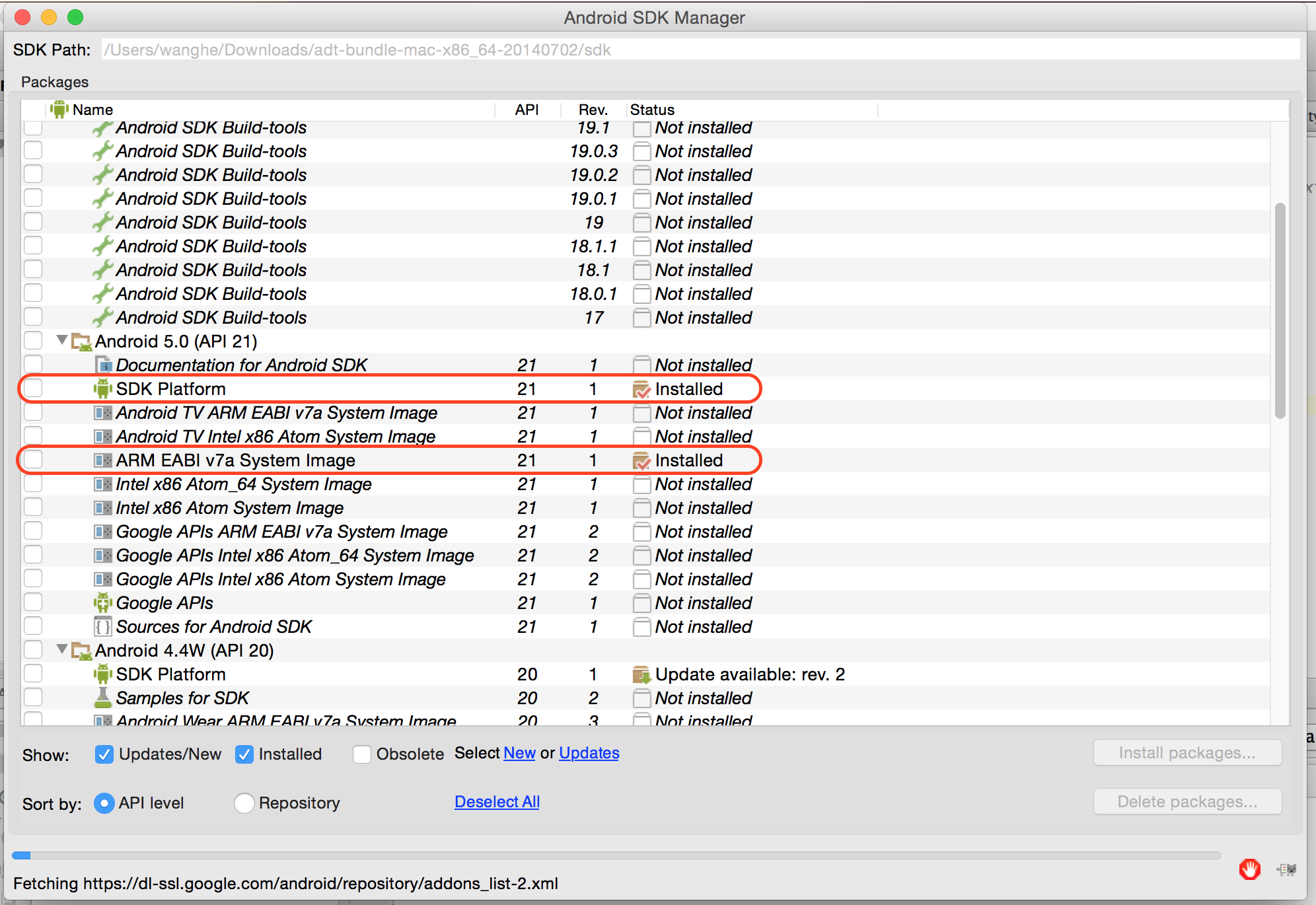Screen dimensions: 1316x905
Task: Select the Android SDK Build-tools 19.0.2 row
Action: [x=645, y=174]
